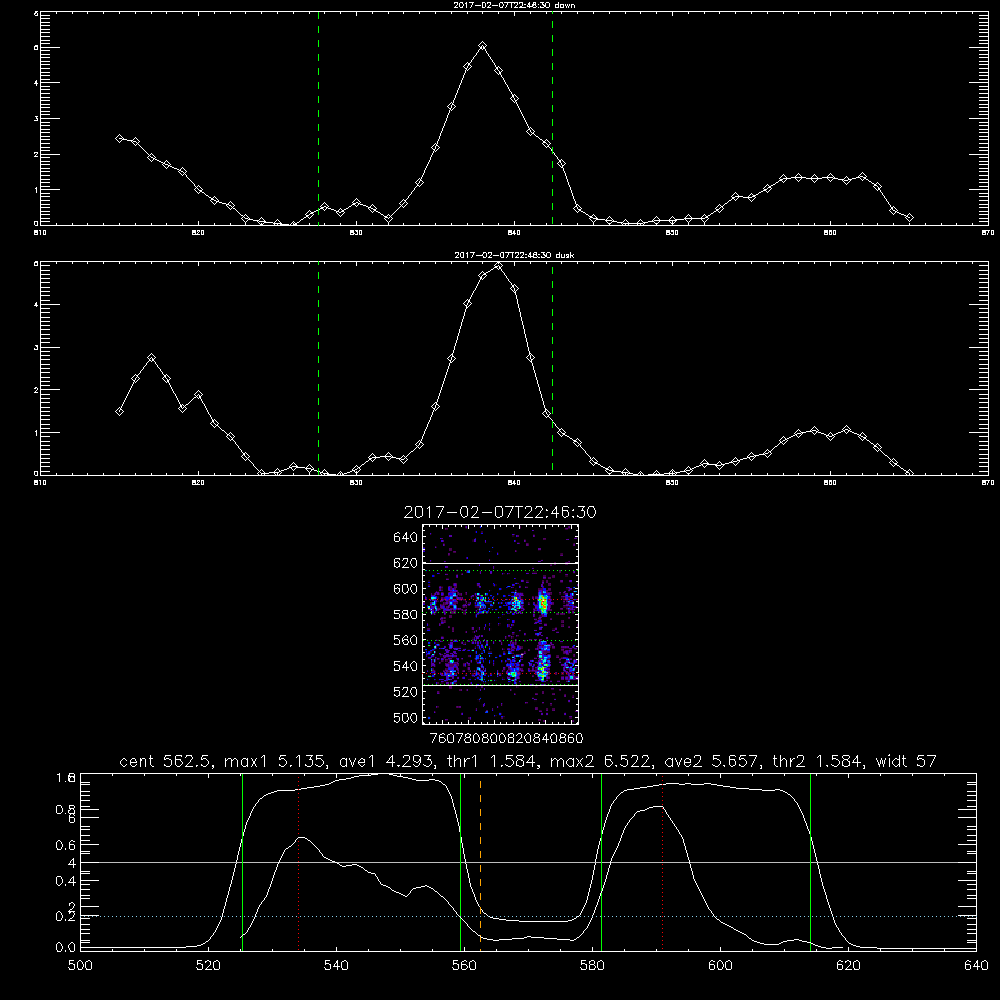Image resolution: width=1000 pixels, height=1000 pixels.
Task: Click the first diamond marker on dawn curve
Action: point(119,138)
